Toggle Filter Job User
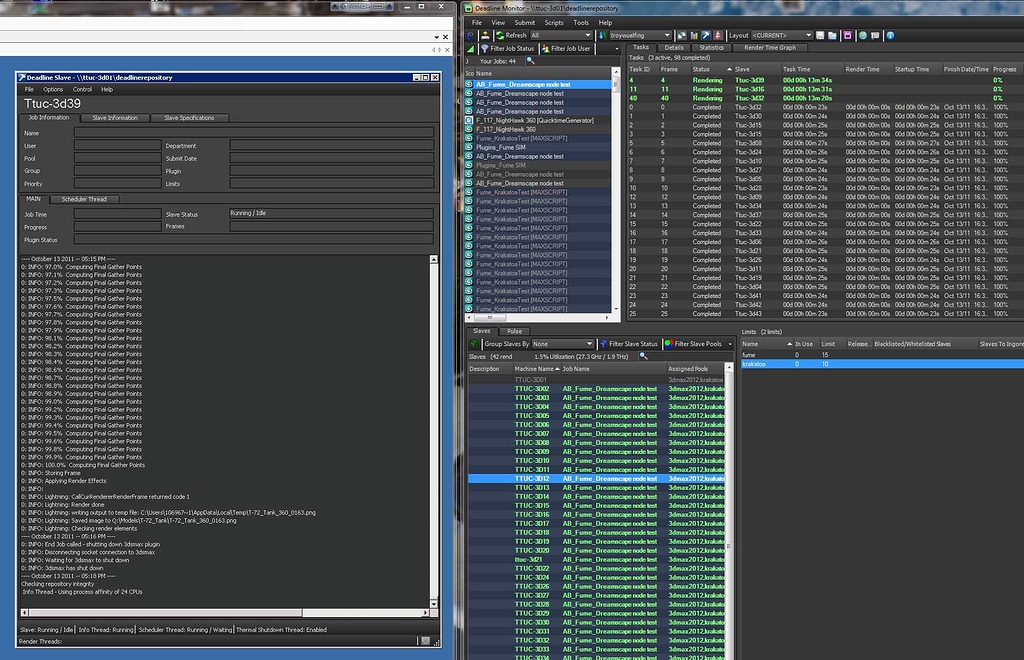 (x=568, y=48)
